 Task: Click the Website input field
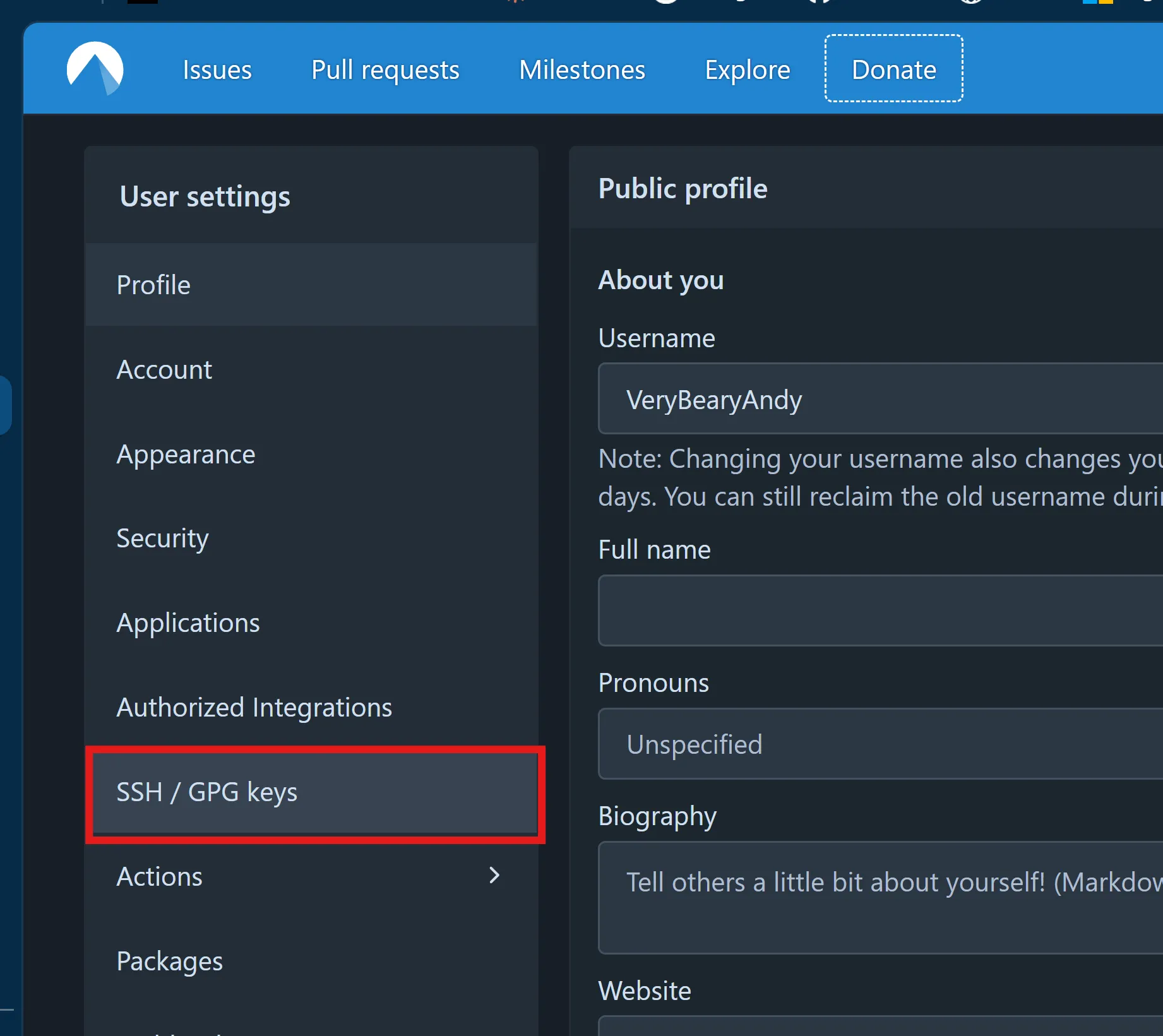click(880, 1026)
